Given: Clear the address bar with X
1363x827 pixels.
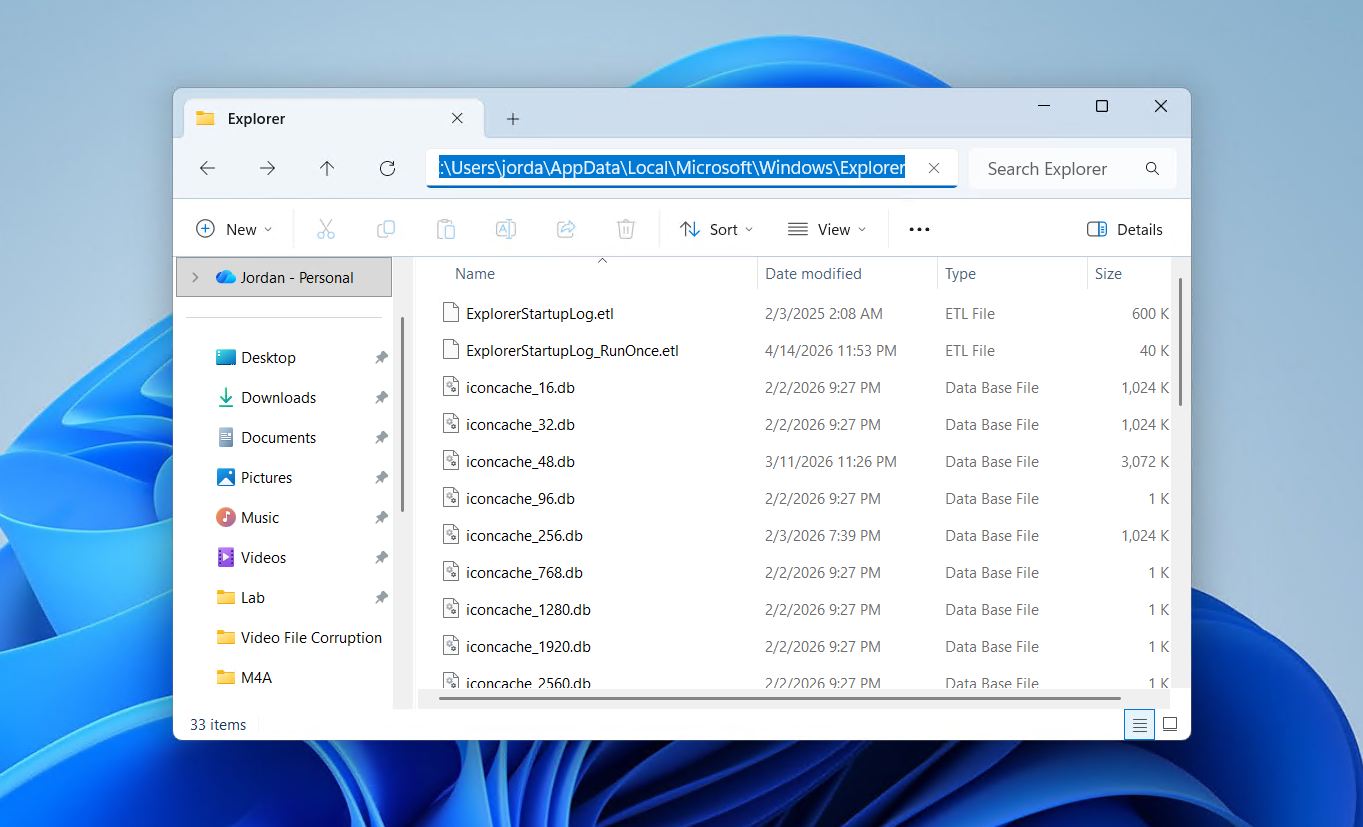Looking at the screenshot, I should point(934,168).
